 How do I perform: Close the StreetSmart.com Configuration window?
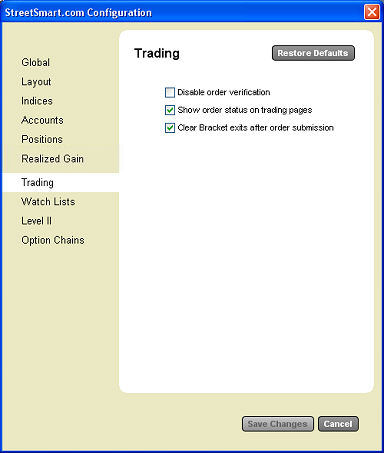372,12
